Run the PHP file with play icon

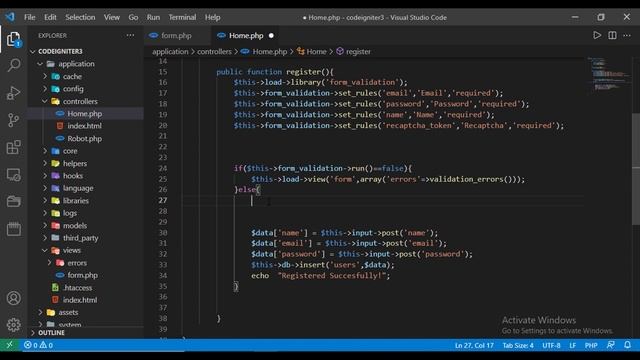tap(597, 36)
